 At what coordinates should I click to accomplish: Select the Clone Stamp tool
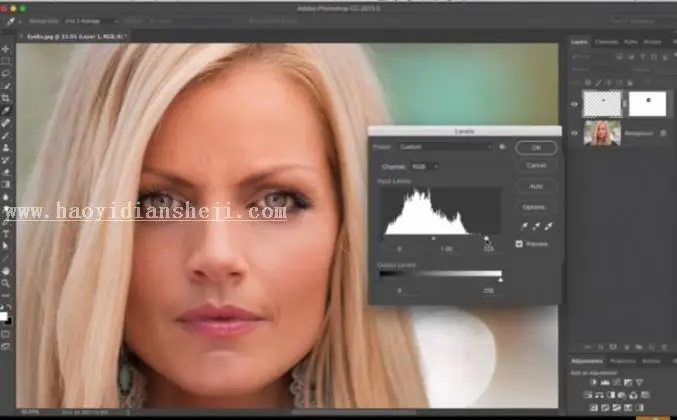coord(6,148)
